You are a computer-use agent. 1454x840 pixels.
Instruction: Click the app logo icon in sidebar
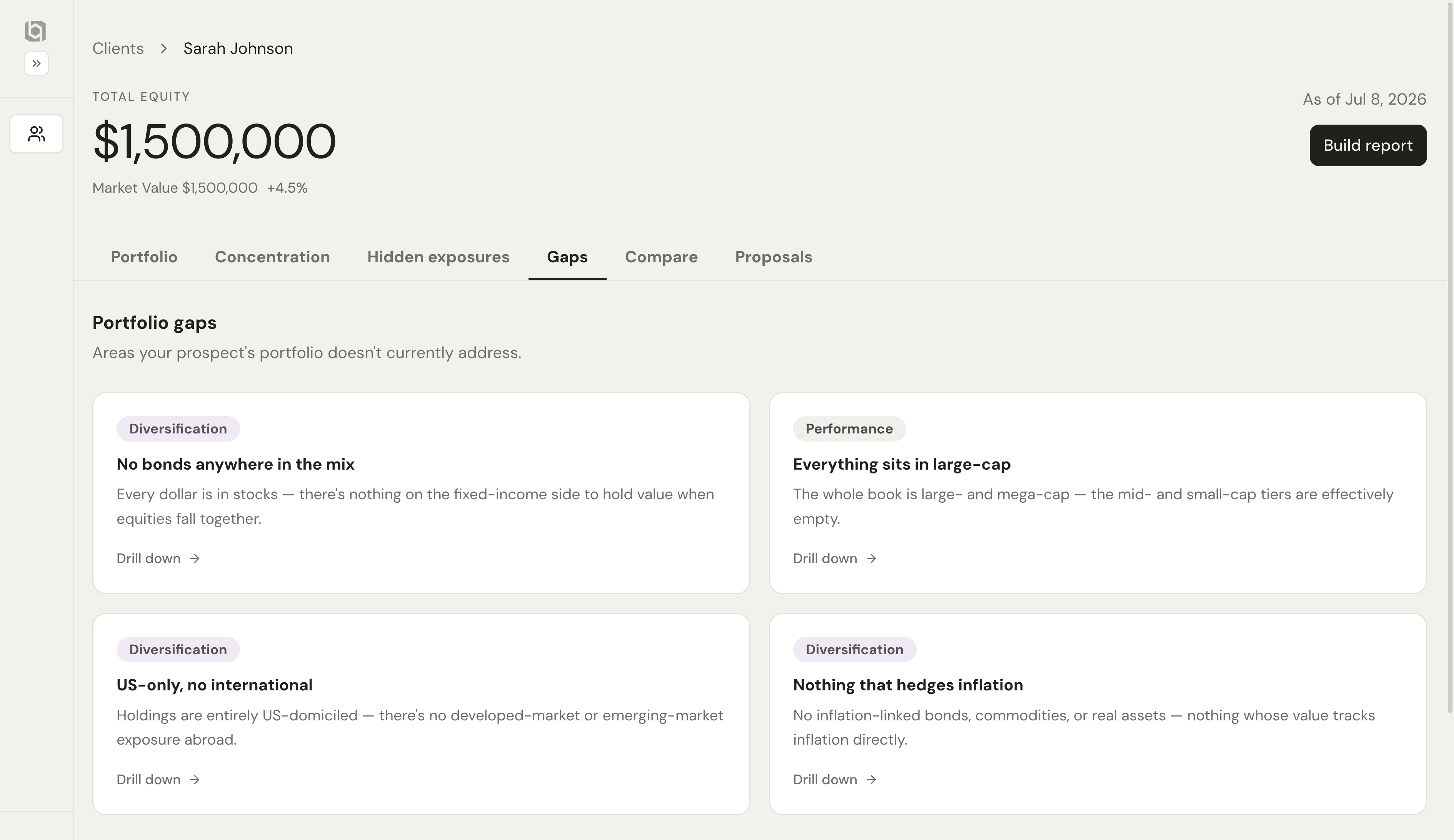[x=36, y=31]
